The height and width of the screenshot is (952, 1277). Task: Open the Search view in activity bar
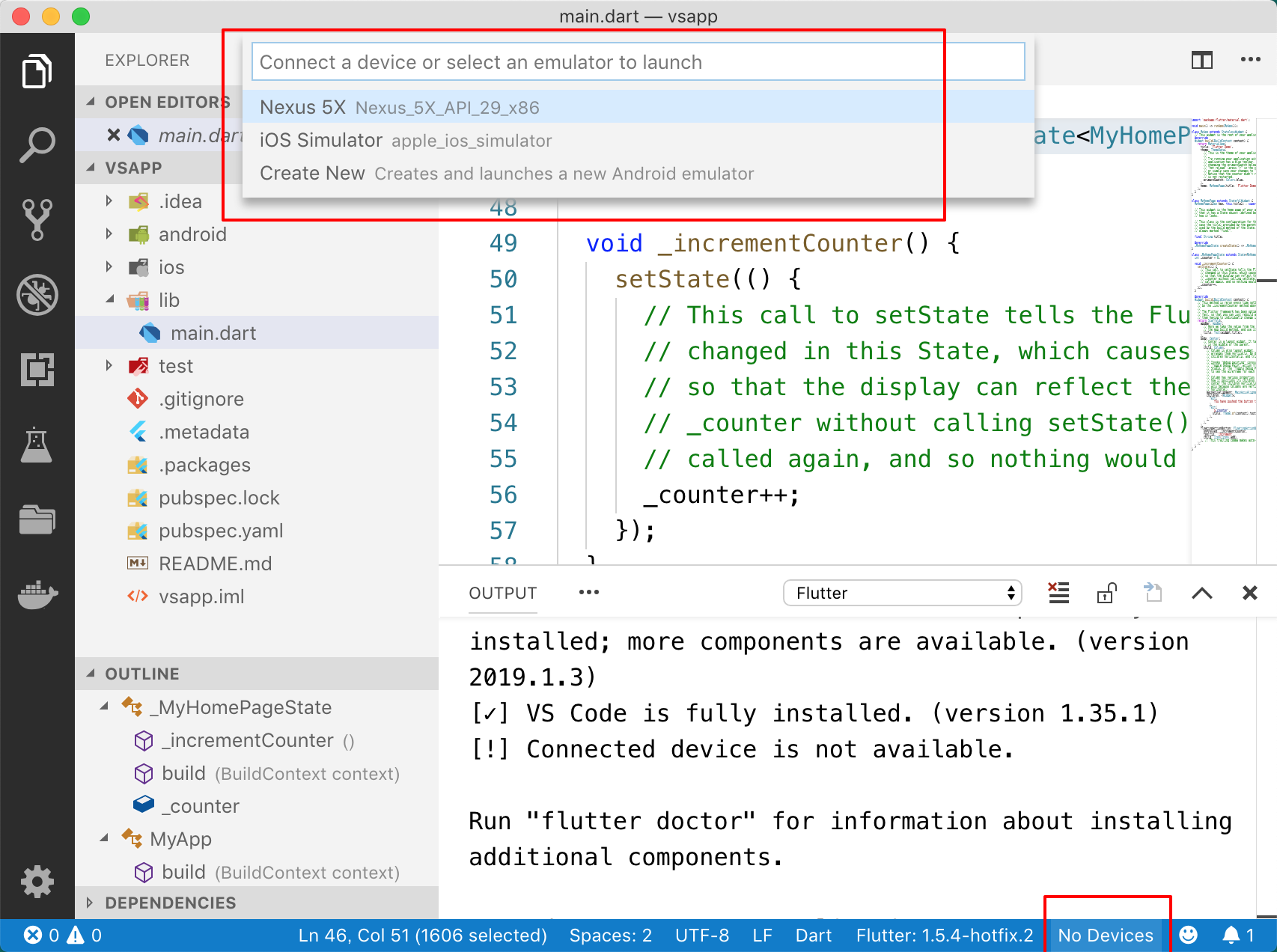(37, 145)
